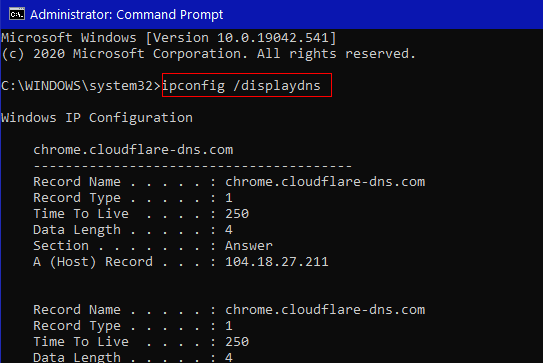Image resolution: width=543 pixels, height=363 pixels.
Task: Click the first Record Name label
Action: point(77,182)
